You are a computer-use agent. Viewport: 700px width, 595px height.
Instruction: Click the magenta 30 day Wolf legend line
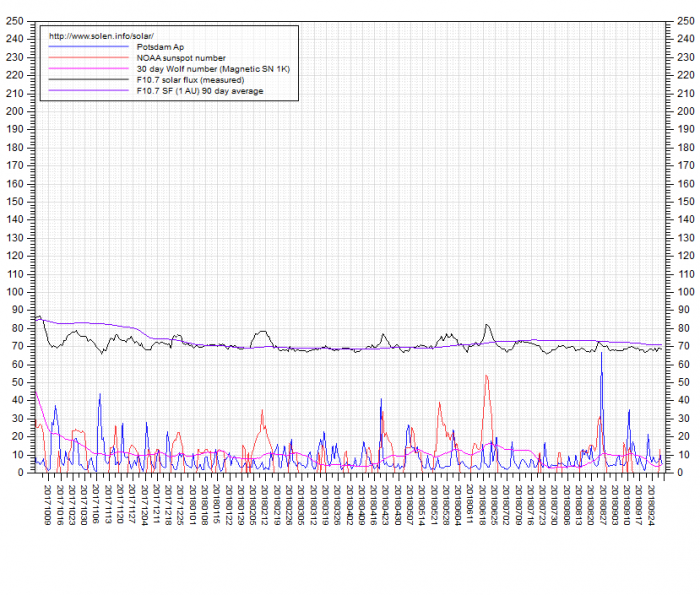tap(90, 69)
